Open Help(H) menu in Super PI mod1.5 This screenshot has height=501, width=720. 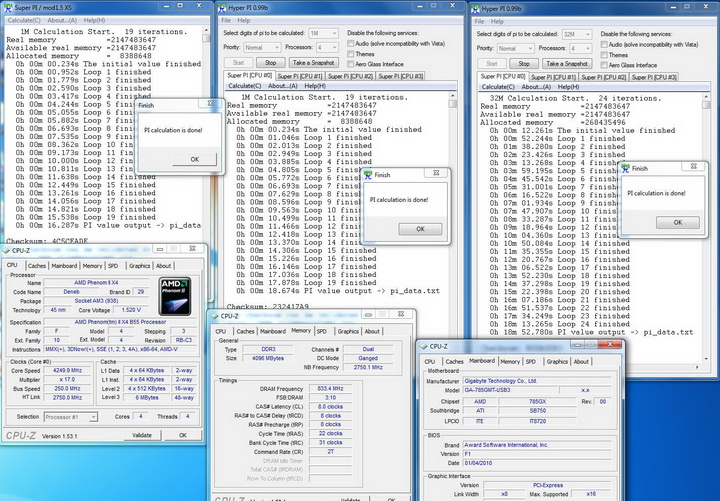94,20
